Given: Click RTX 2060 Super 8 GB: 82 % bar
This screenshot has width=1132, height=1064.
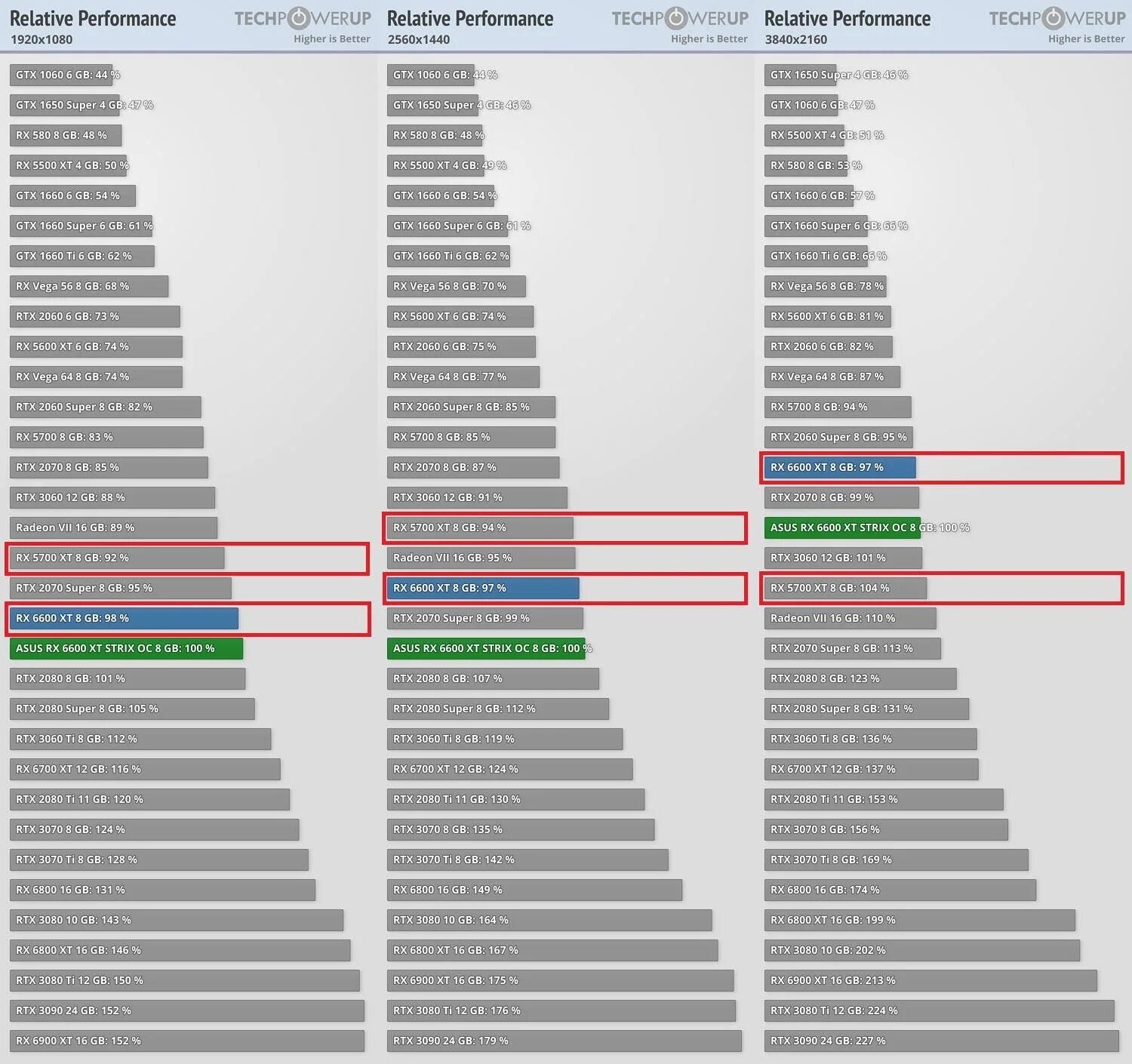Looking at the screenshot, I should click(105, 407).
